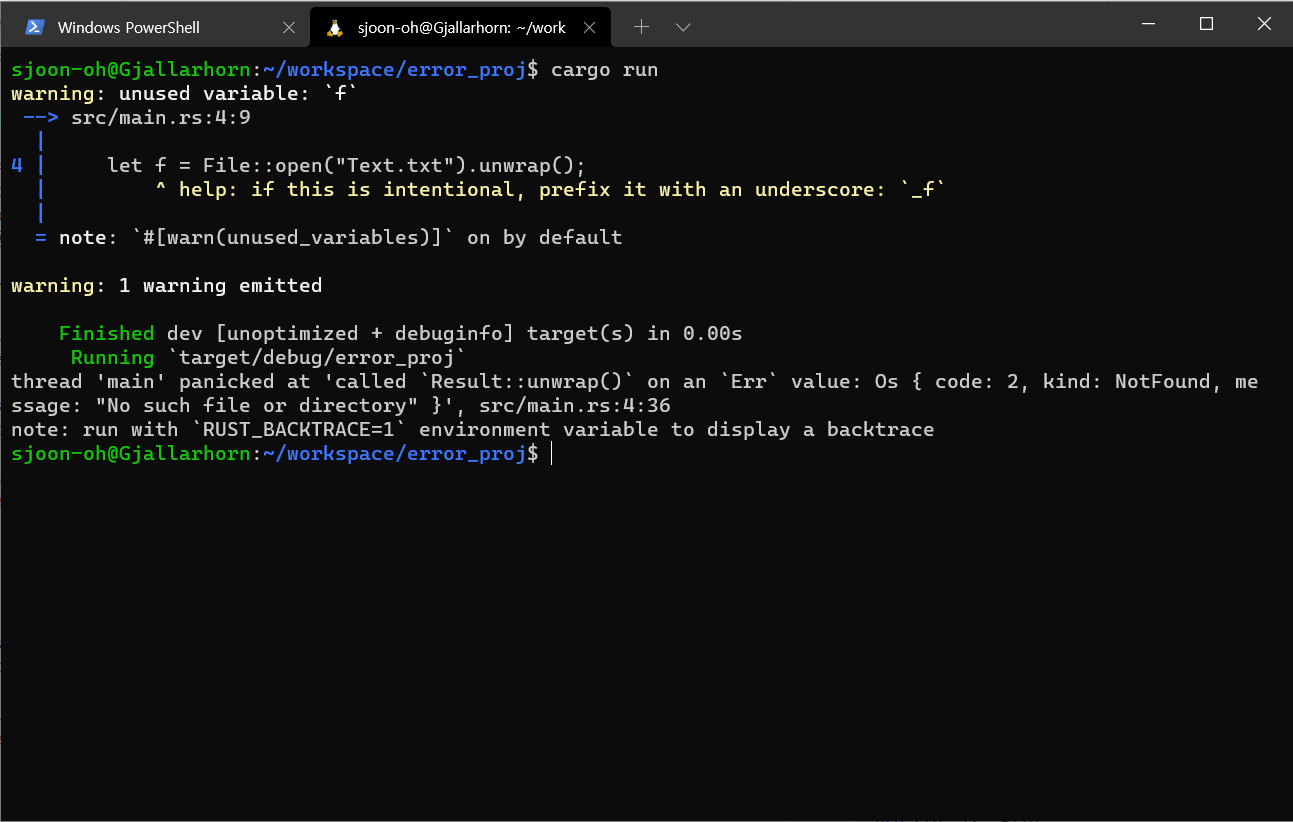Click the '#[warn(unused_variables)]' note line
This screenshot has height=822, width=1293.
click(x=328, y=238)
